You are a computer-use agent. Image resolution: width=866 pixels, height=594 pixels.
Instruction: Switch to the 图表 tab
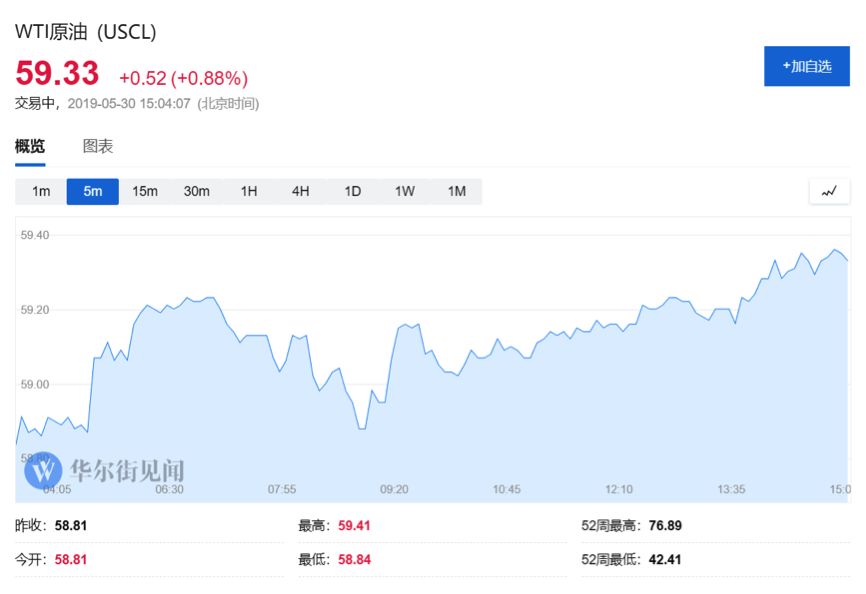pos(98,146)
